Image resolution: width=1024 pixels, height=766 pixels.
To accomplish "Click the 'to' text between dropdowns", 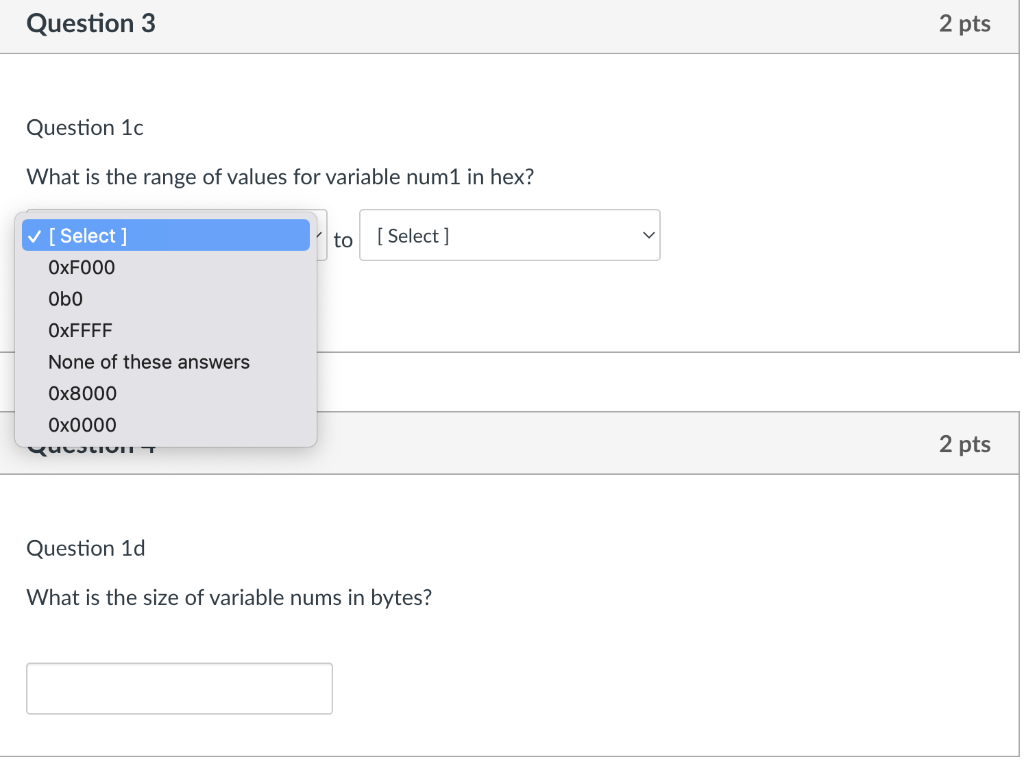I will pyautogui.click(x=343, y=240).
